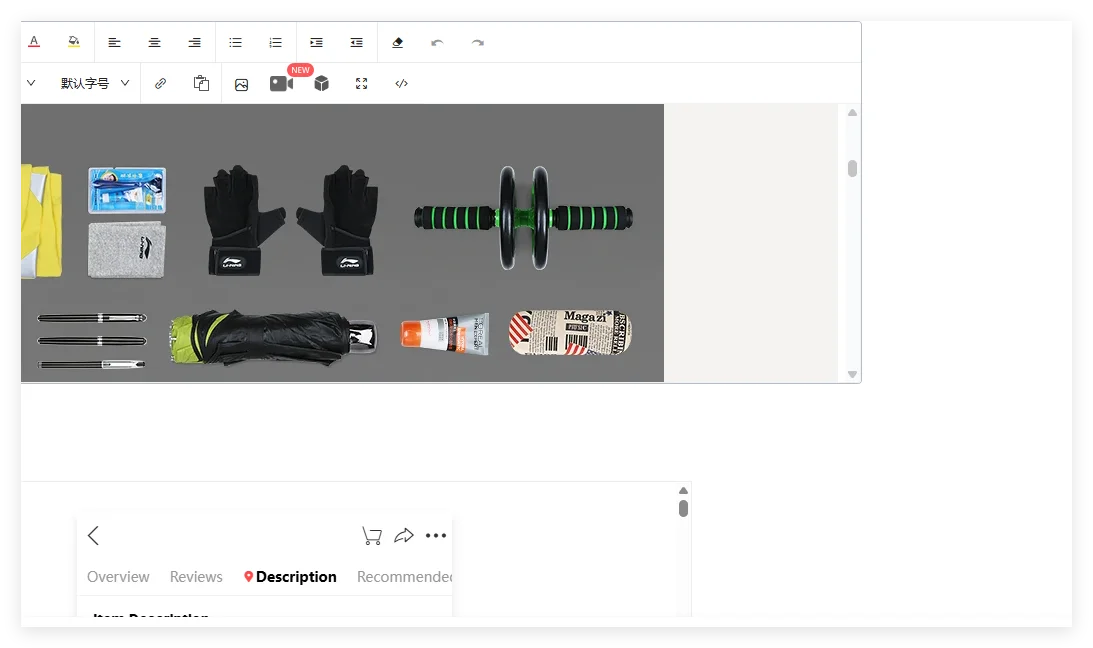1093x648 pixels.
Task: Increase the paragraph indent
Action: (x=316, y=42)
